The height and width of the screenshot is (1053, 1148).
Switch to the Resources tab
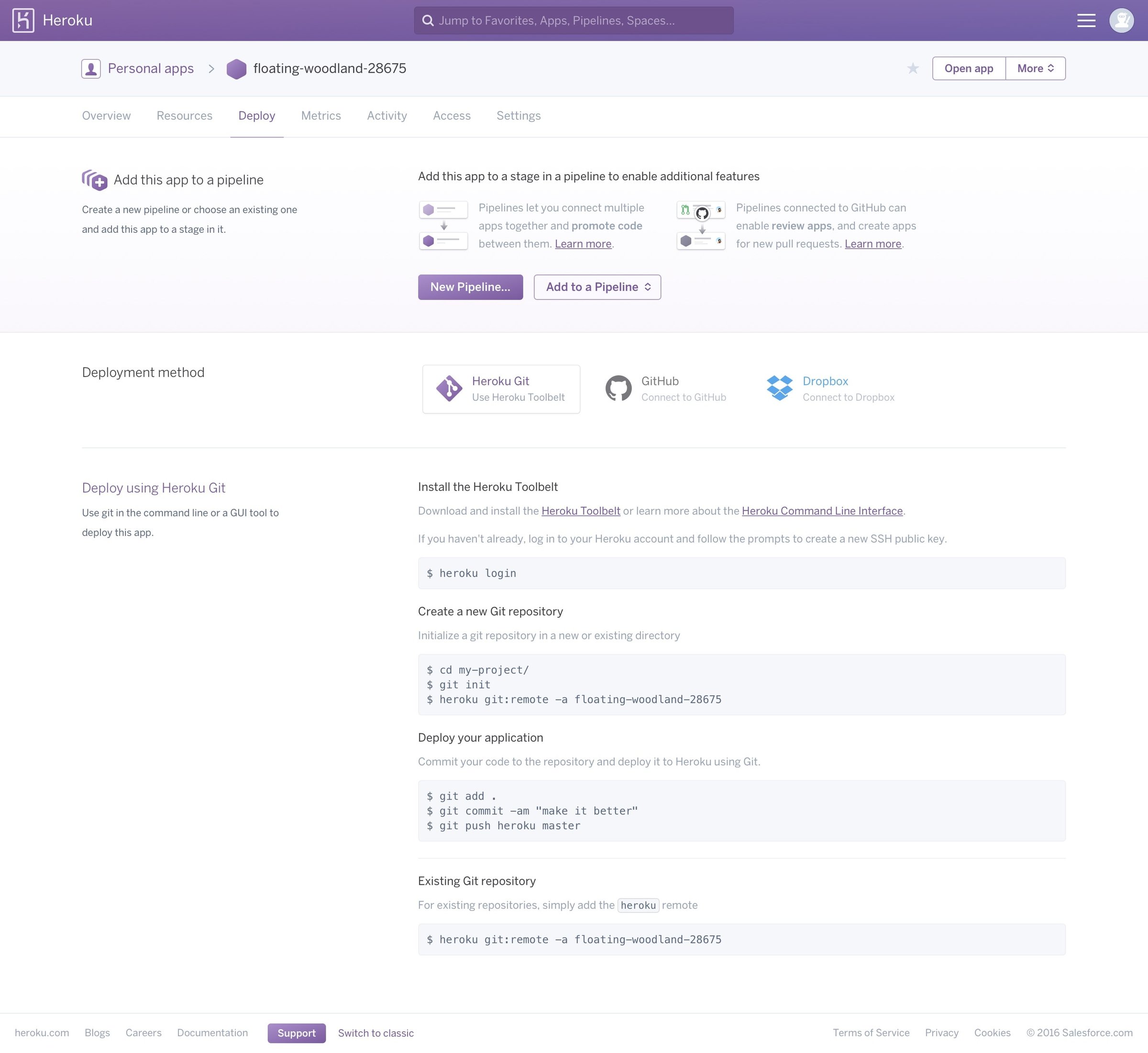[x=184, y=116]
